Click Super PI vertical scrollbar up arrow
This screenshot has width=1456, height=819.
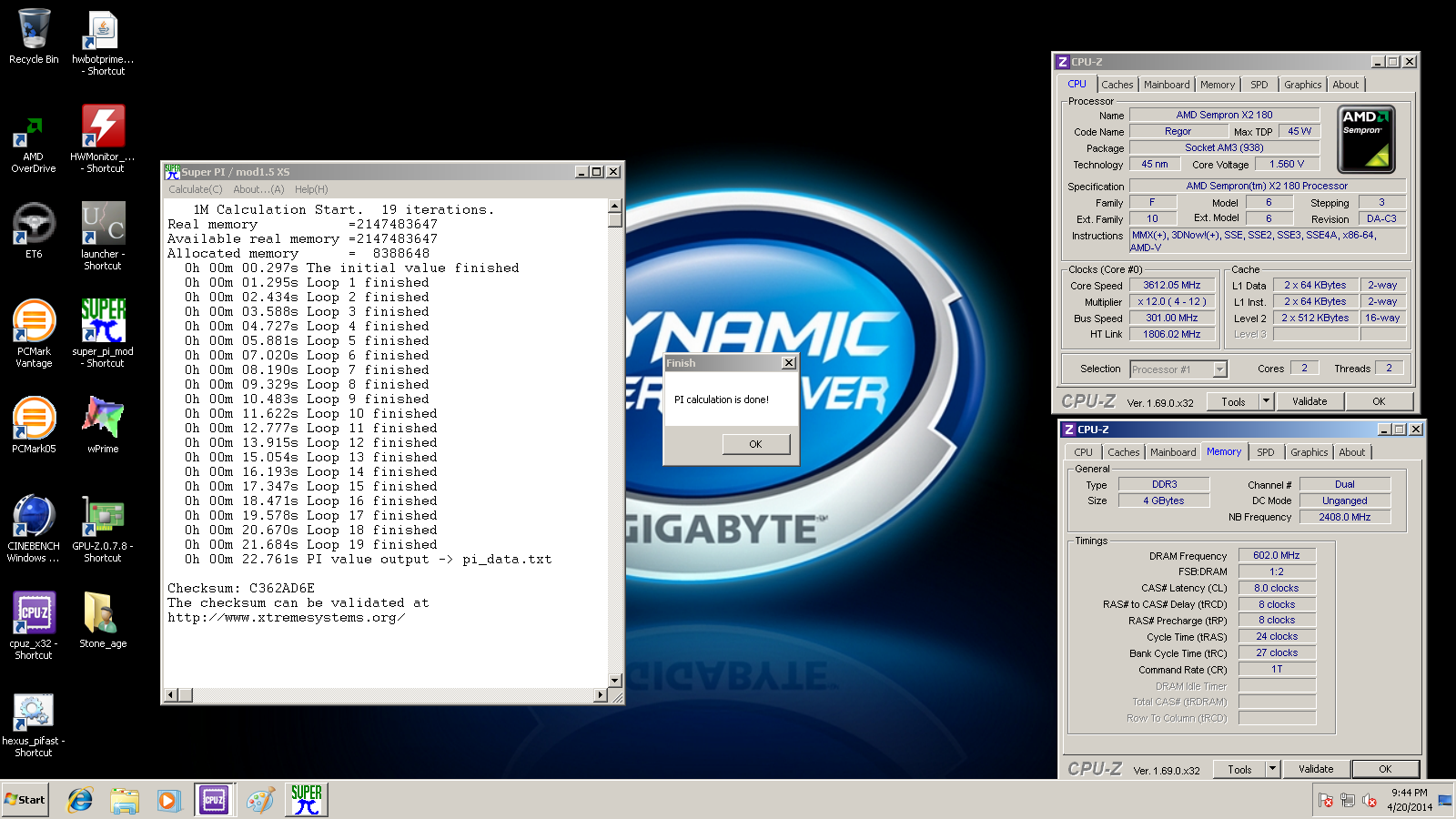coord(615,207)
